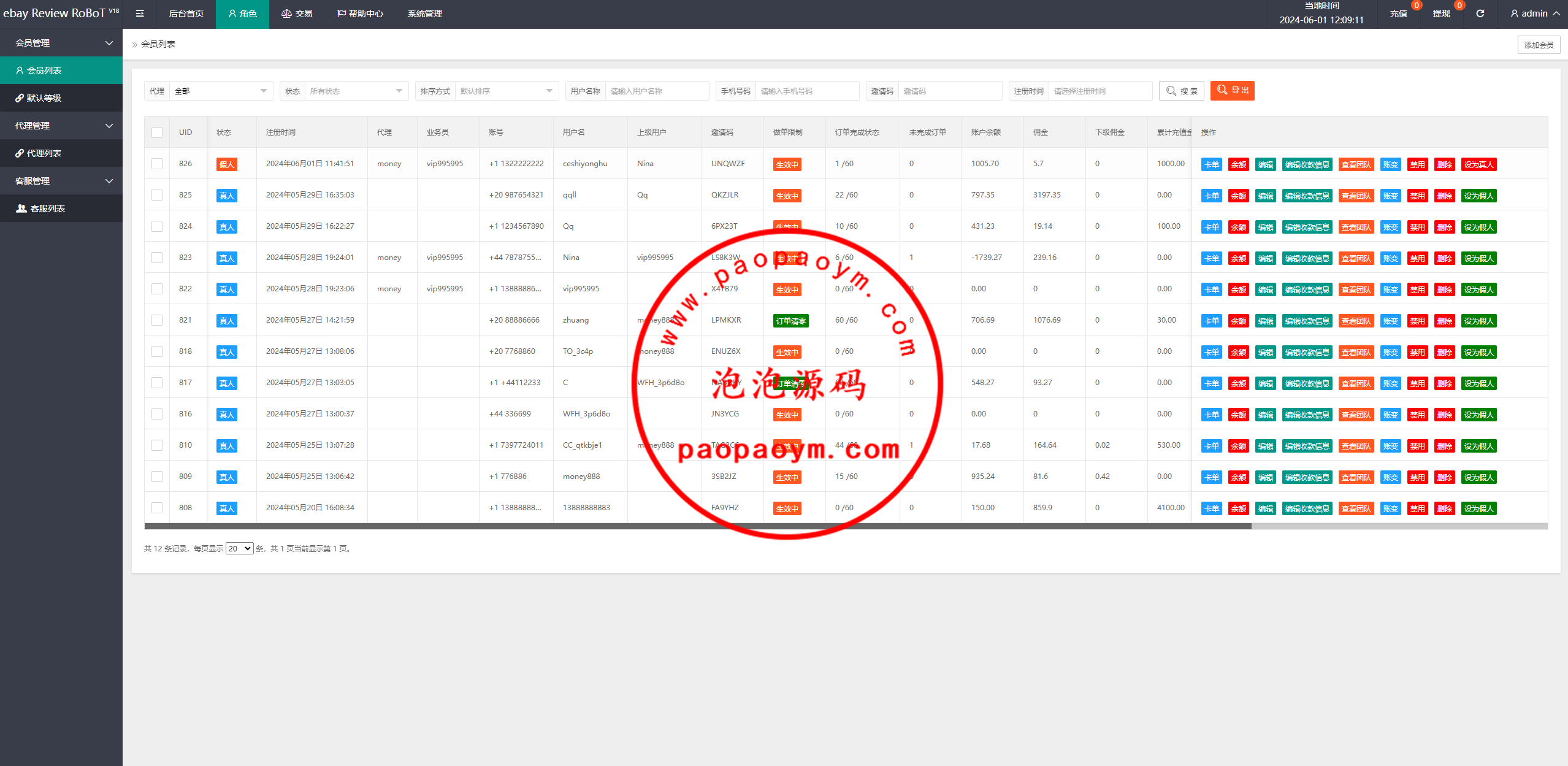This screenshot has height=766, width=1568.
Task: Click the 充值 link in top bar
Action: point(1398,13)
